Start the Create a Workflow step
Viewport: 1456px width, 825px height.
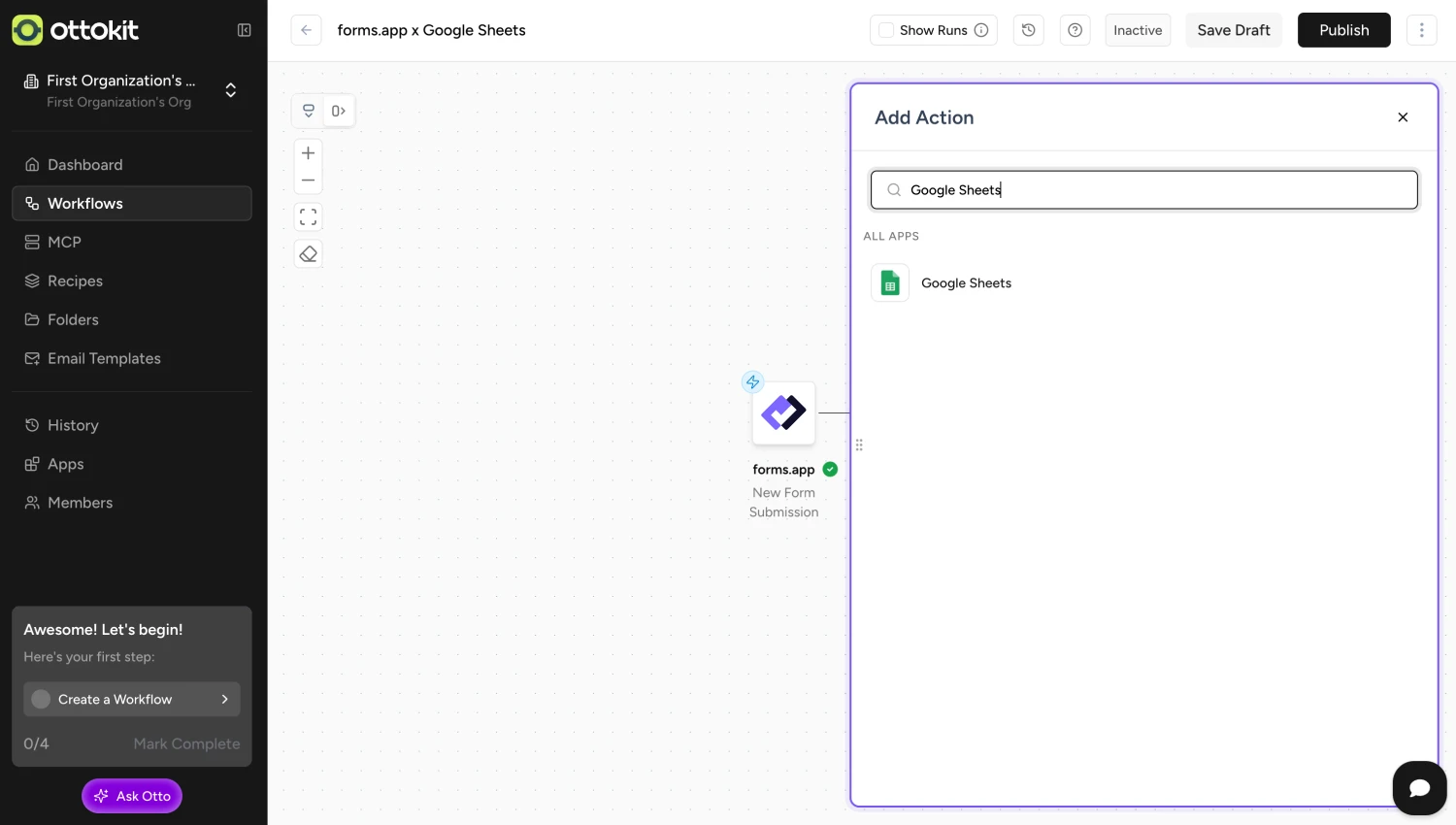[131, 699]
